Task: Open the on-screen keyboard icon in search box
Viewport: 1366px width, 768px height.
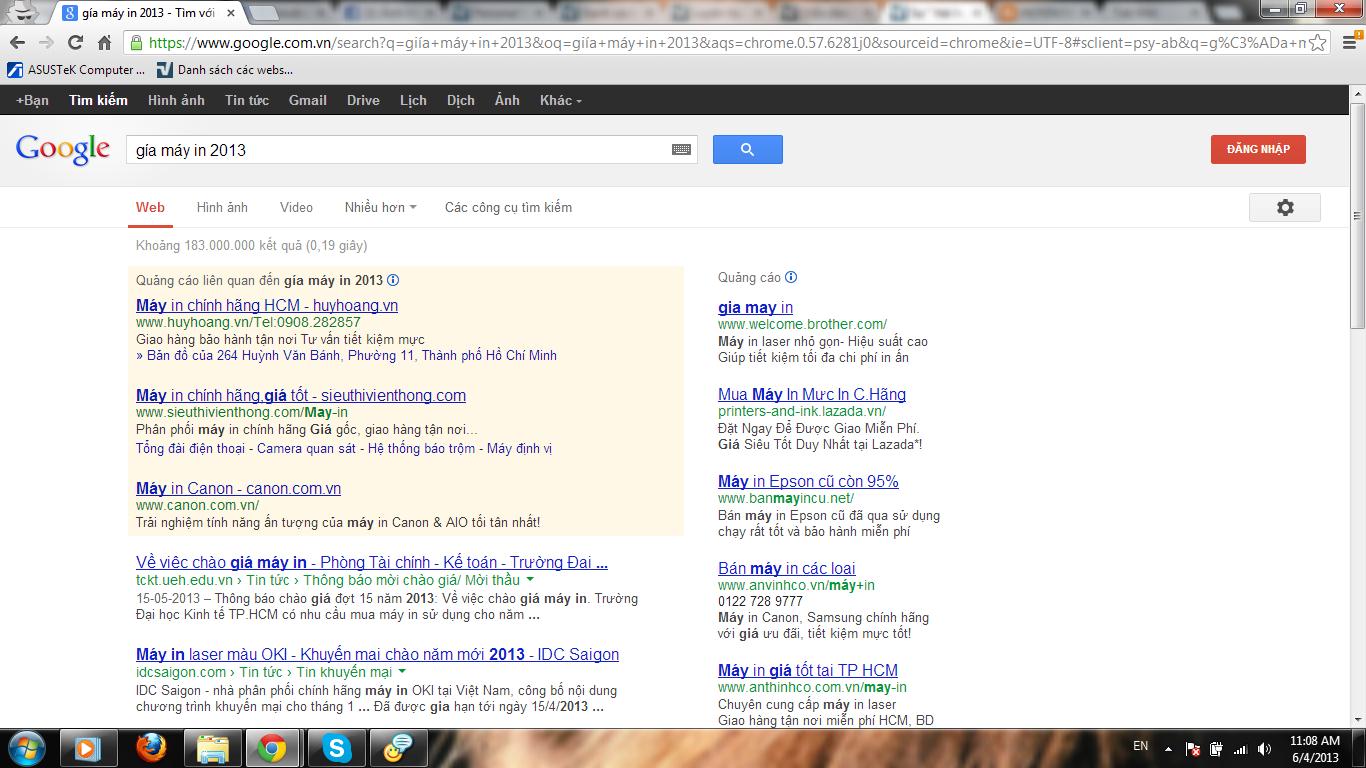Action: pos(681,150)
